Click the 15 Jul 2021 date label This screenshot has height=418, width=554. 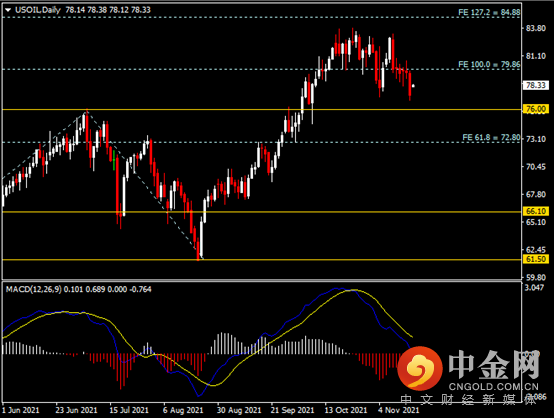(x=129, y=410)
